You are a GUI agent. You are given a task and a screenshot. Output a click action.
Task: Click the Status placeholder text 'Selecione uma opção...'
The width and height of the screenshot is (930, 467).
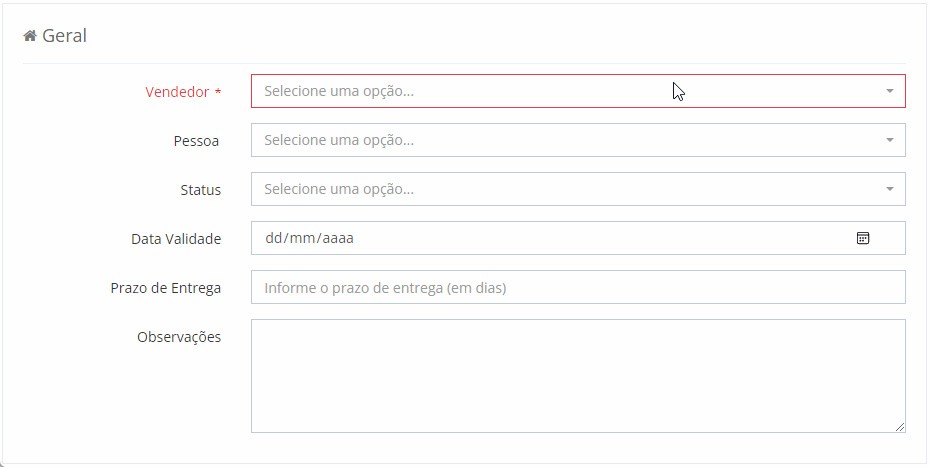pyautogui.click(x=339, y=189)
